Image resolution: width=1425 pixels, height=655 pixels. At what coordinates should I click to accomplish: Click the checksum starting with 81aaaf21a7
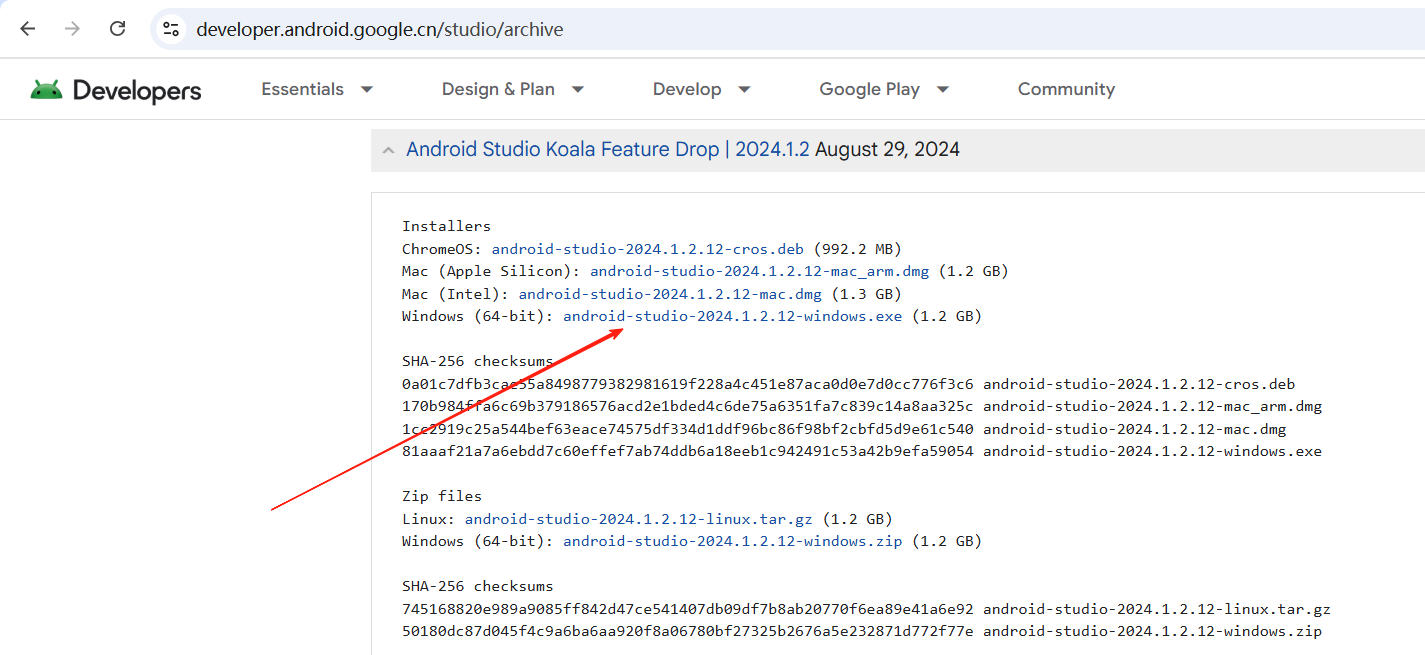688,451
